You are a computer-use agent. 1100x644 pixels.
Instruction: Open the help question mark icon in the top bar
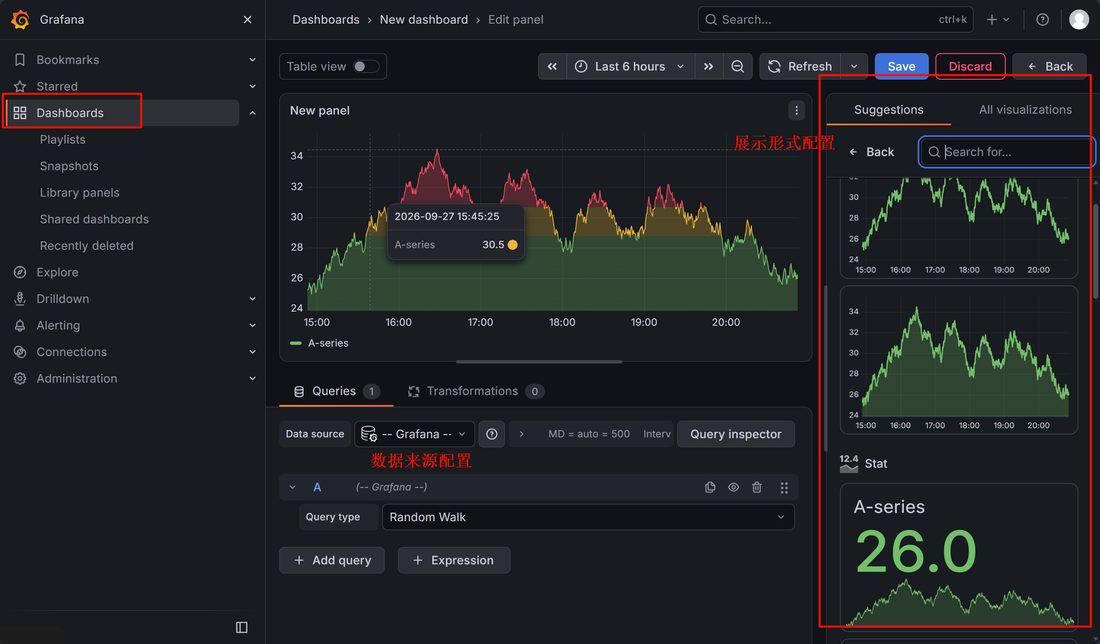click(x=1042, y=20)
